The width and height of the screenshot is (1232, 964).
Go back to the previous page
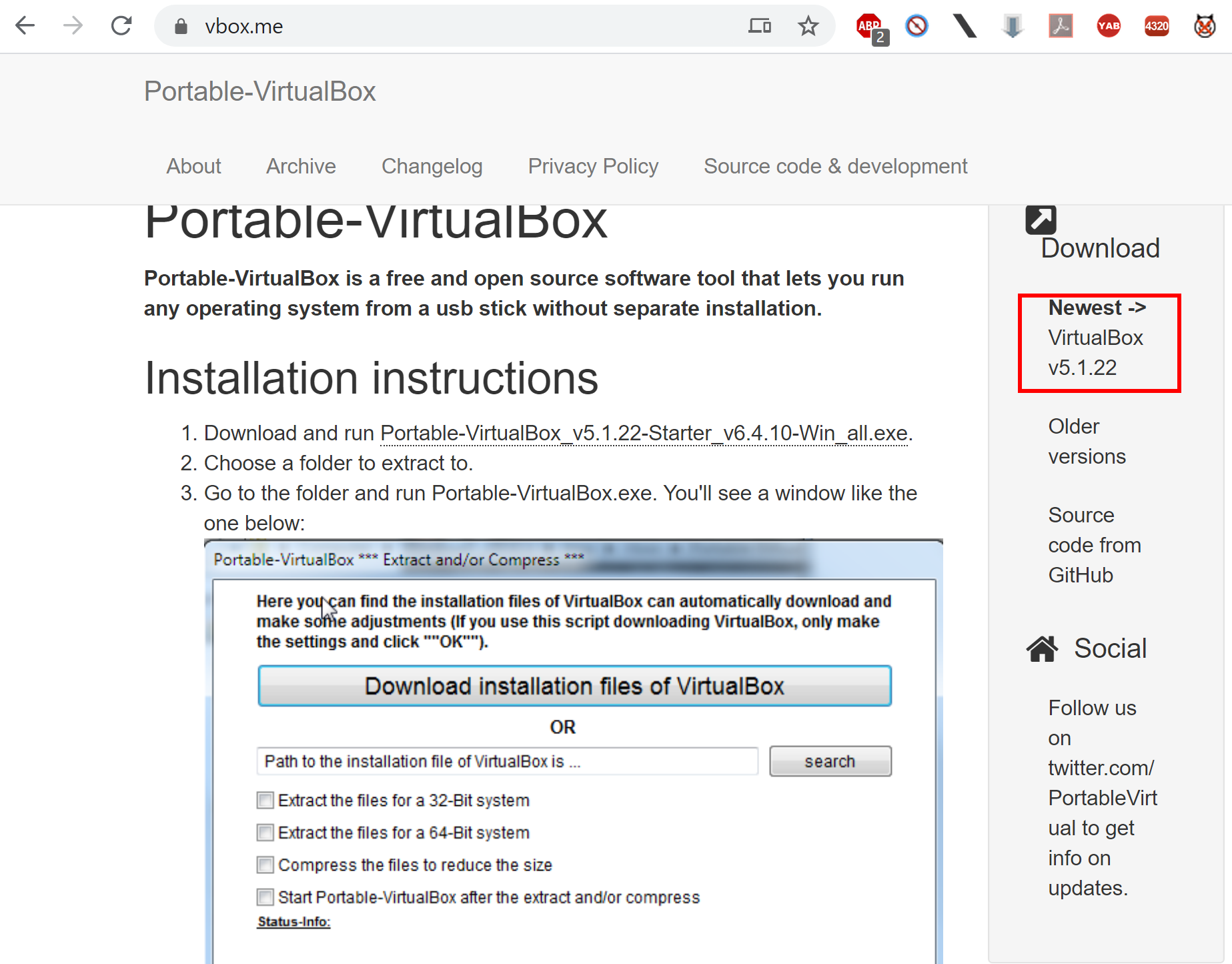[x=25, y=26]
